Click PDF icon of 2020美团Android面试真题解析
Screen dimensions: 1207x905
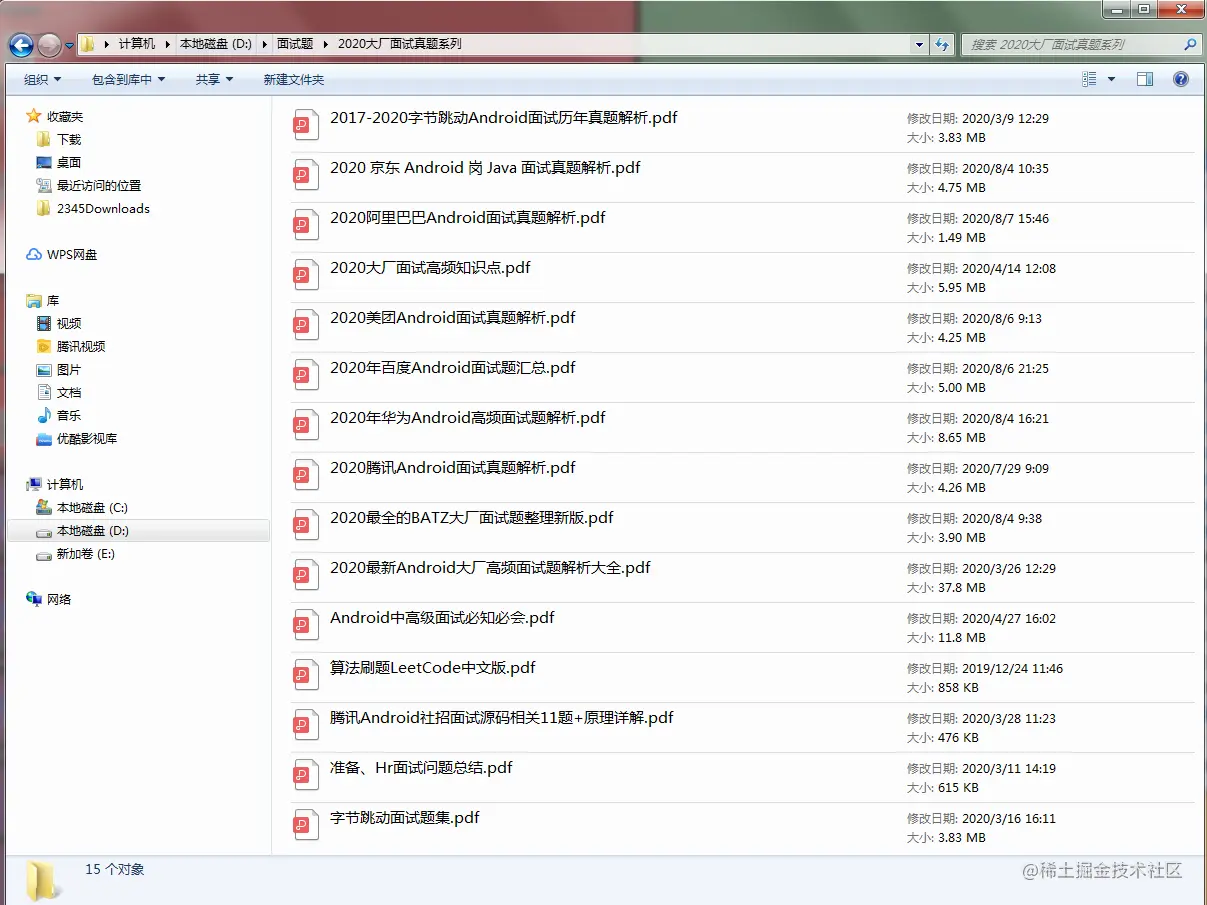305,326
